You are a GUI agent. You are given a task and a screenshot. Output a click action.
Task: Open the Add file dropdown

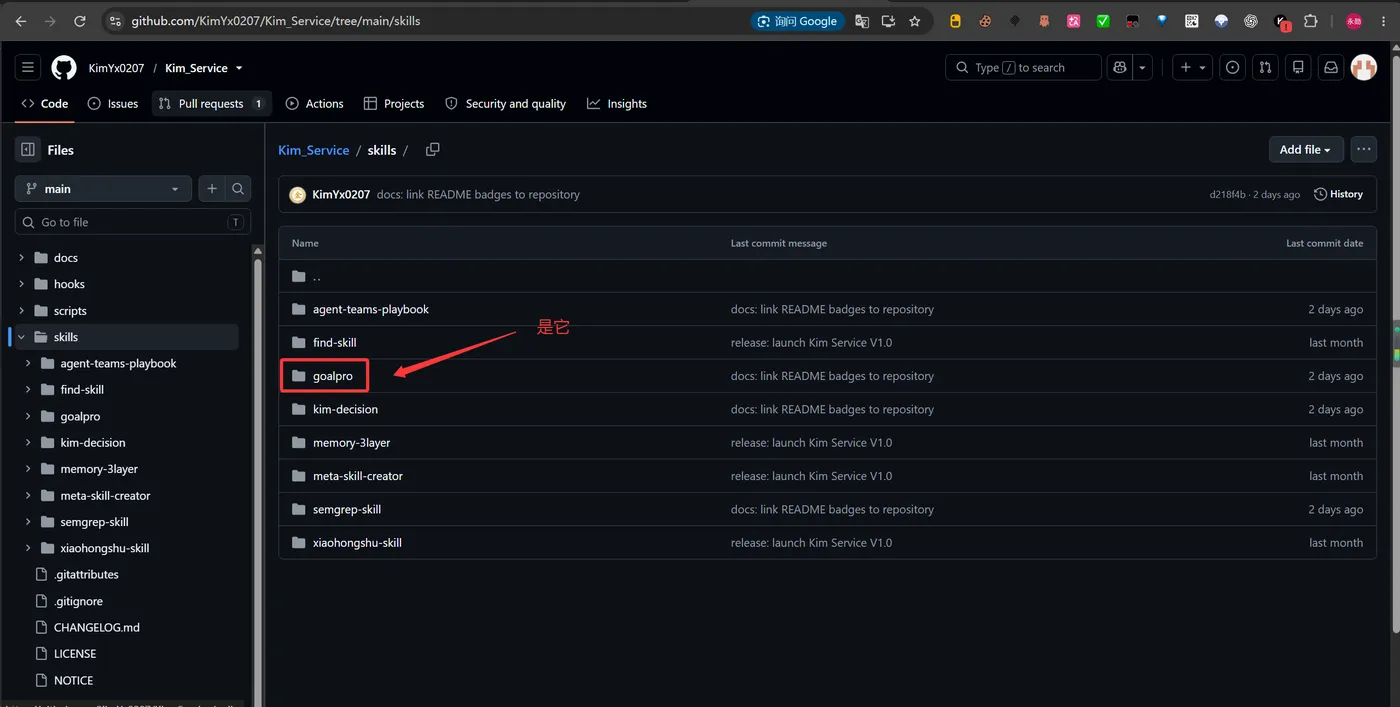(1305, 149)
